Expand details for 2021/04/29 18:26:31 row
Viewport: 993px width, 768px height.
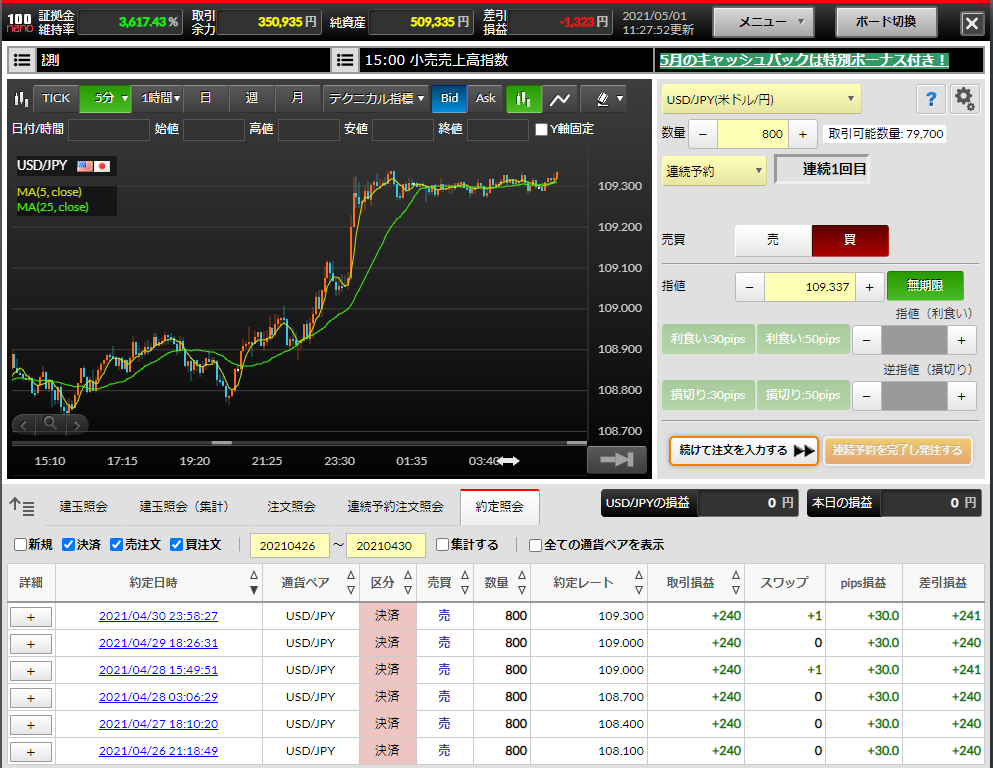[31, 644]
